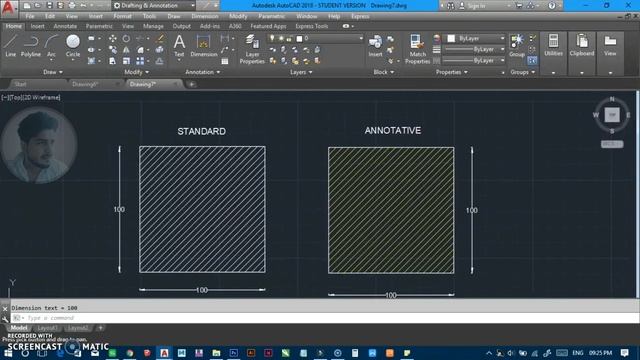Click the Insert block icon

click(x=375, y=46)
